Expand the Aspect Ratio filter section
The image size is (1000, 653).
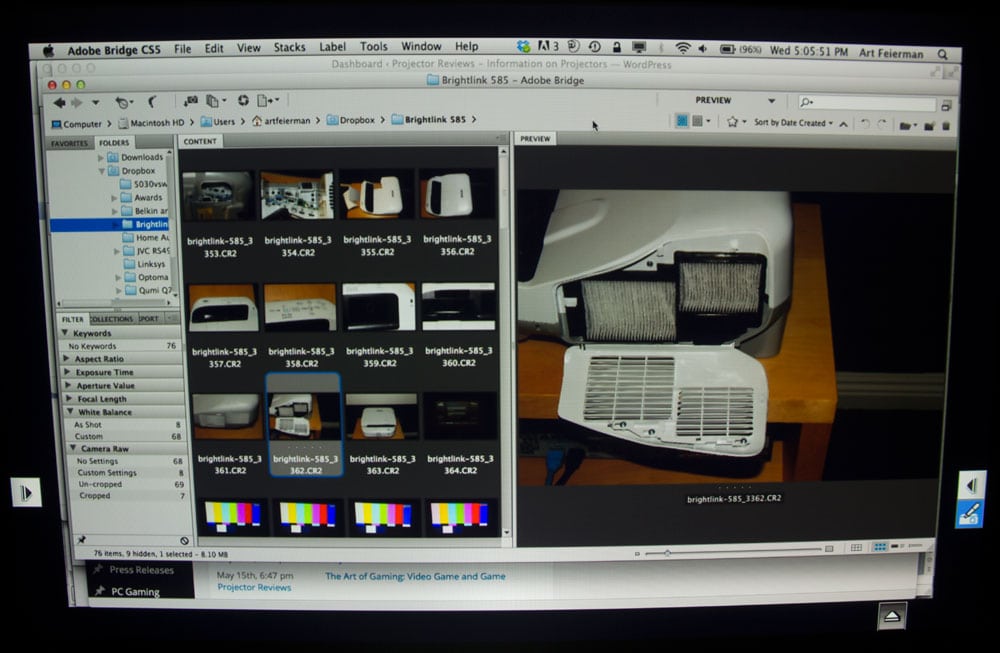click(98, 359)
